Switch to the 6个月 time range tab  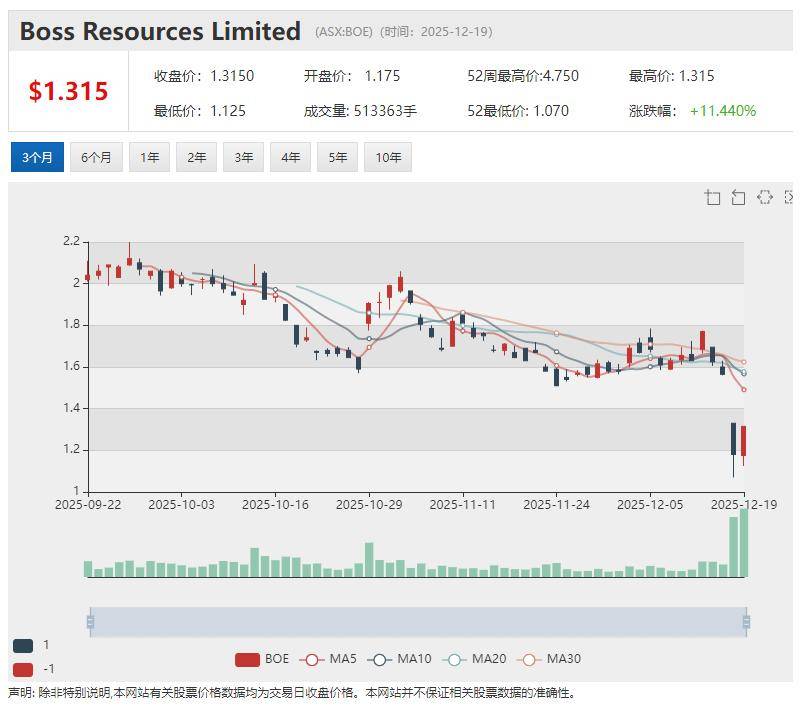pos(96,158)
